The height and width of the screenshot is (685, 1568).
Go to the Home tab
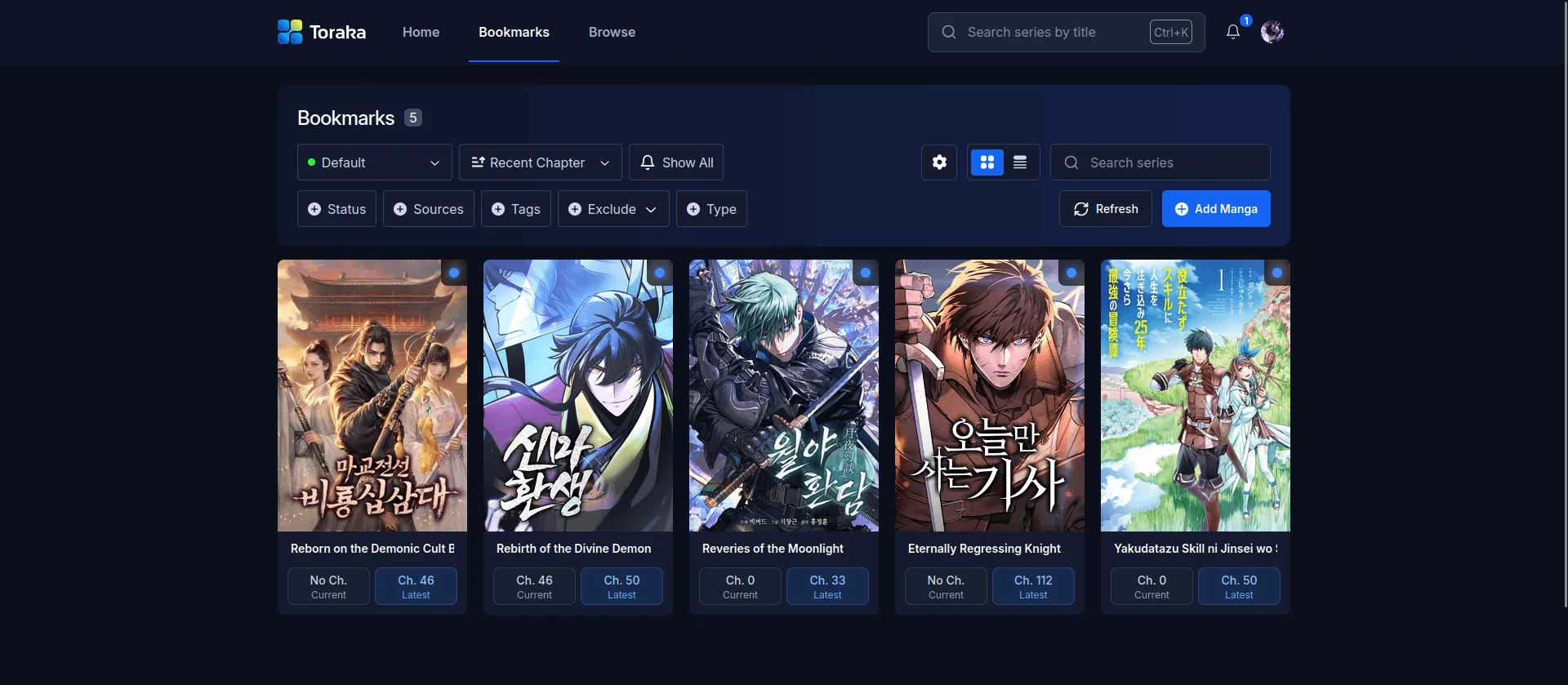coord(421,32)
